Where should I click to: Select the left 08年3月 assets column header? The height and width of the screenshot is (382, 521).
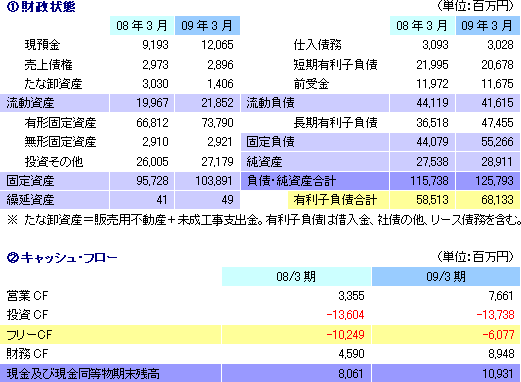[x=142, y=26]
